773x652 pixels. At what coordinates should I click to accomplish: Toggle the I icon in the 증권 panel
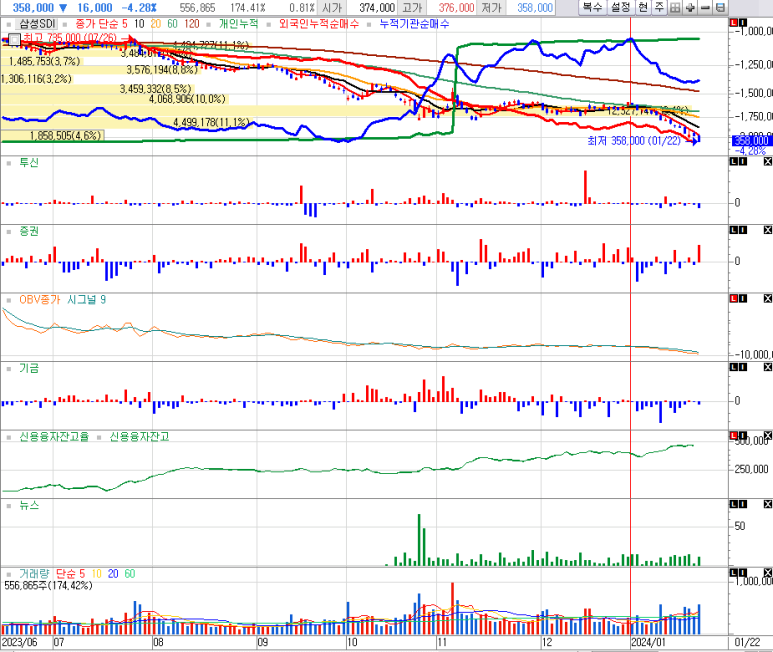click(x=743, y=230)
